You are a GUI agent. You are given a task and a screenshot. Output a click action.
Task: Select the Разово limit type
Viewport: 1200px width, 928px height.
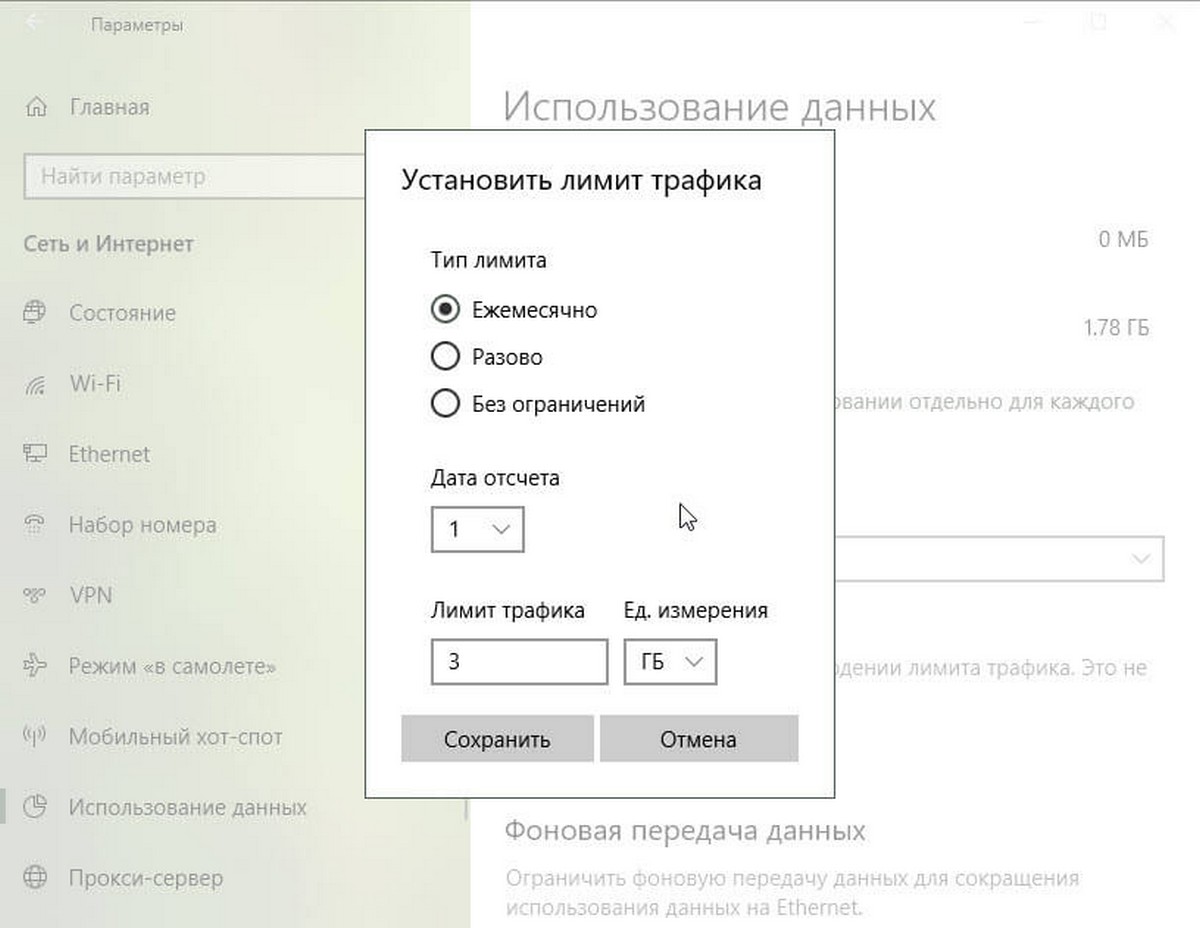coord(444,357)
